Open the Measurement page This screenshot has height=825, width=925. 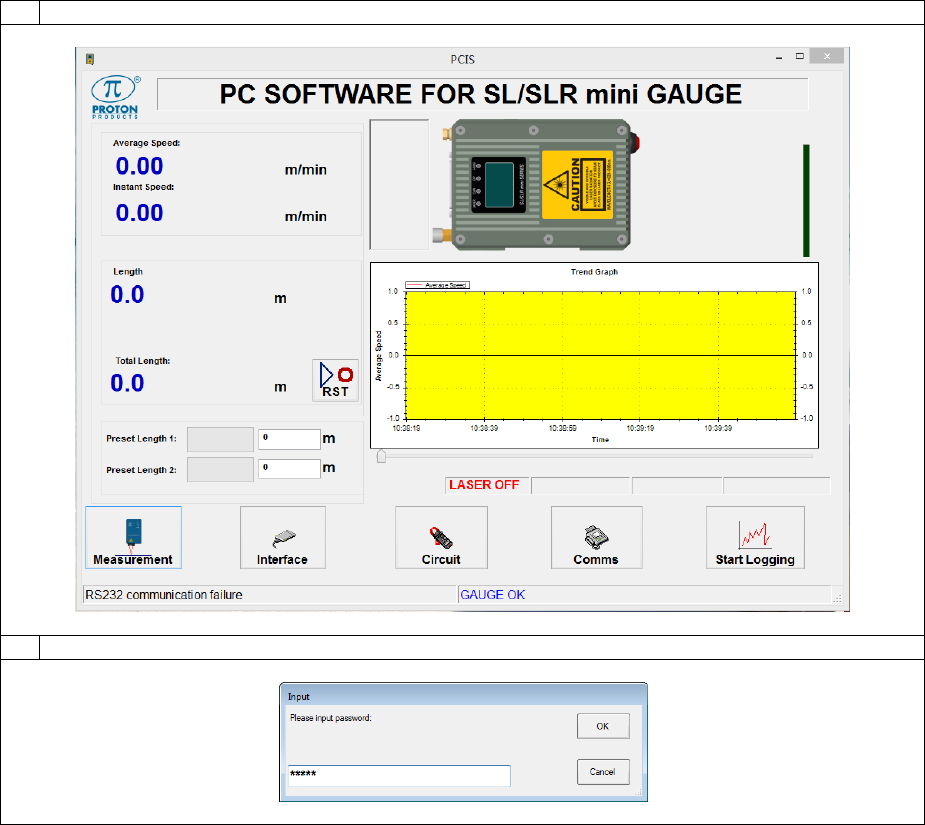(133, 538)
